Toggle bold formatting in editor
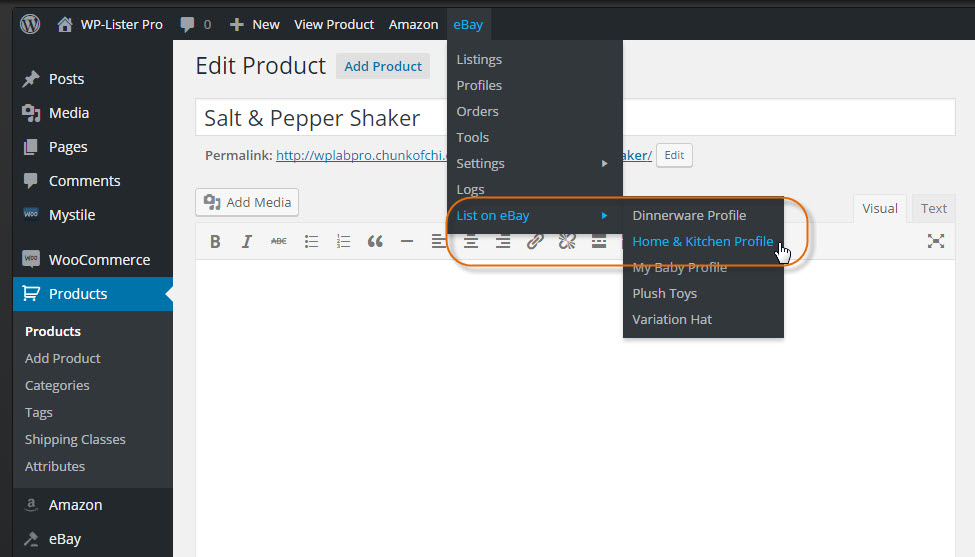 coord(215,241)
